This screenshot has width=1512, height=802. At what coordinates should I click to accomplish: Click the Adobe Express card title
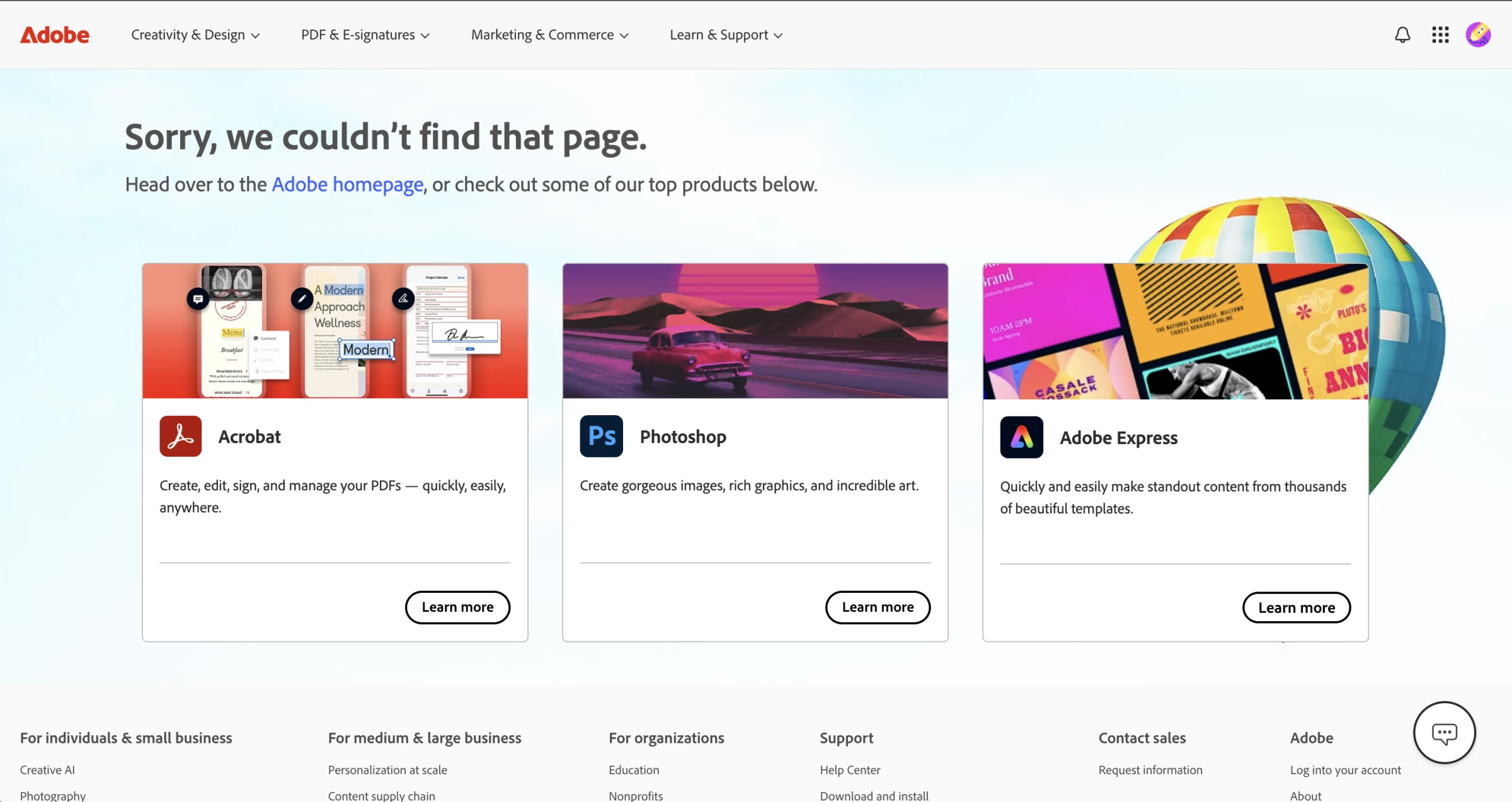point(1119,438)
